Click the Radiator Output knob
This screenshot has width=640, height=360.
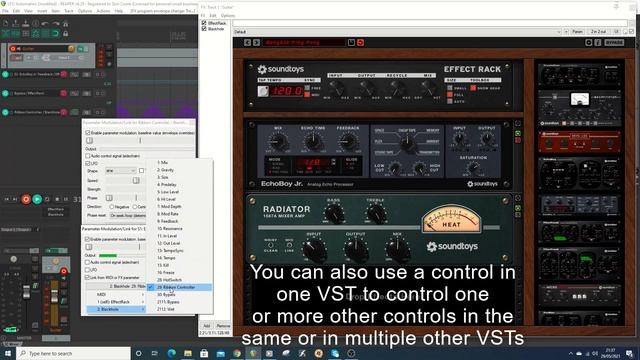click(356, 250)
